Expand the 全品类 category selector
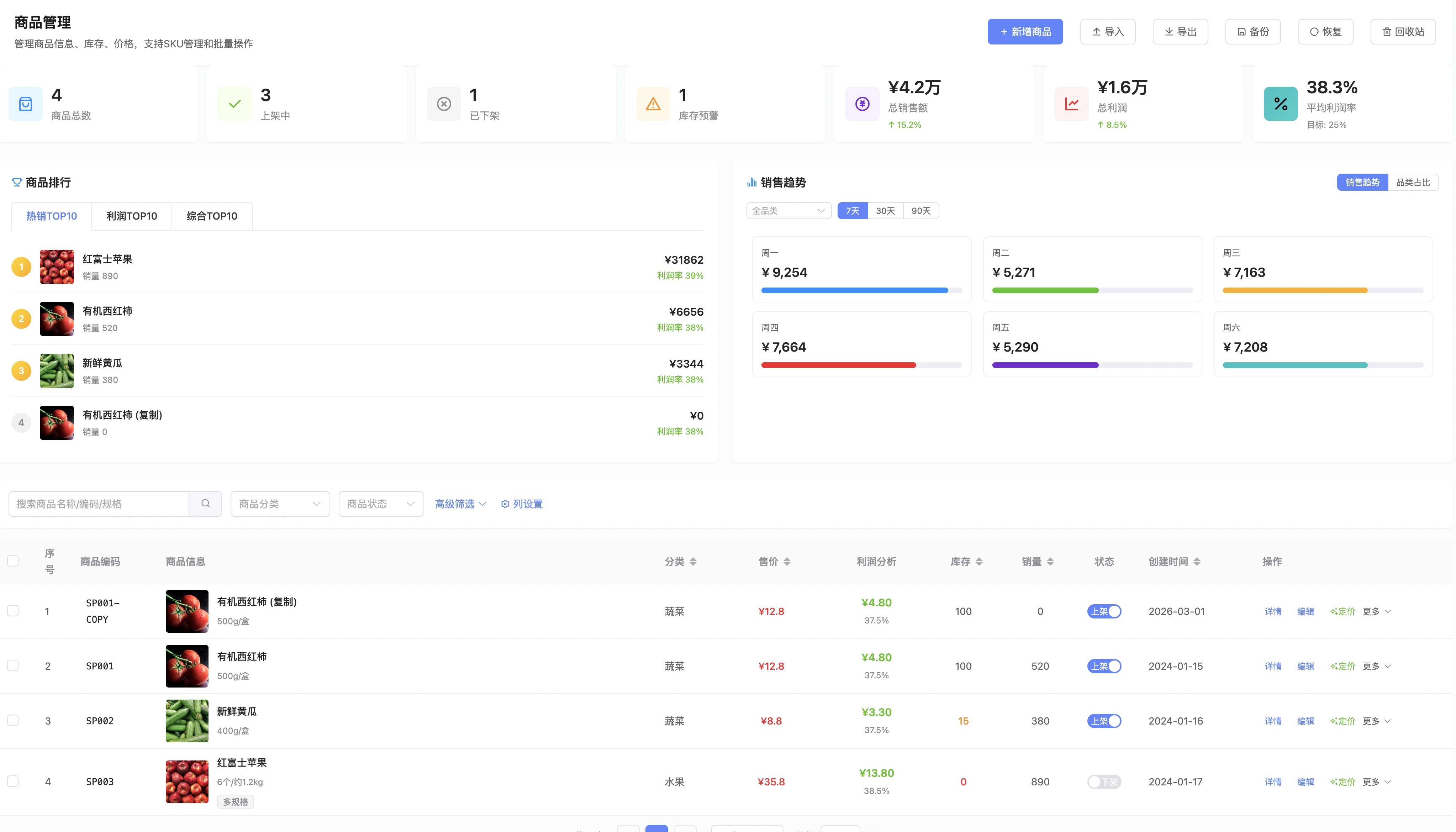The height and width of the screenshot is (832, 1456). tap(788, 211)
